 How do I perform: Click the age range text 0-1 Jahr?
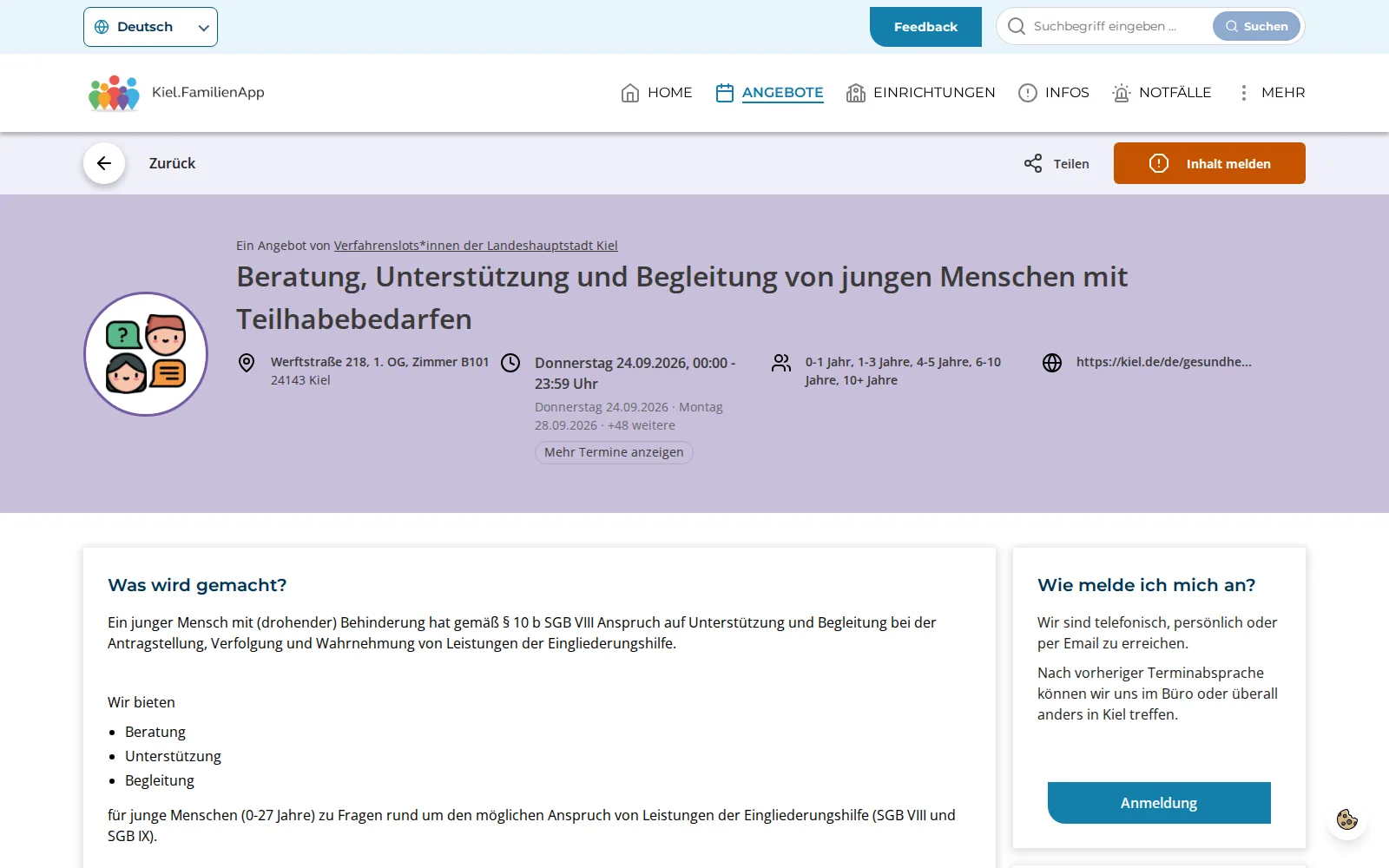click(x=903, y=371)
